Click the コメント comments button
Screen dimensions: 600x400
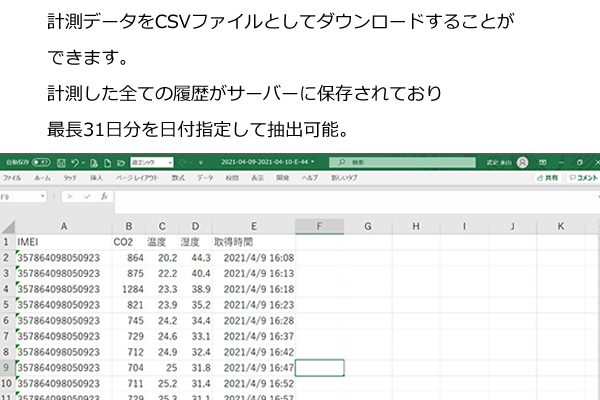point(583,178)
